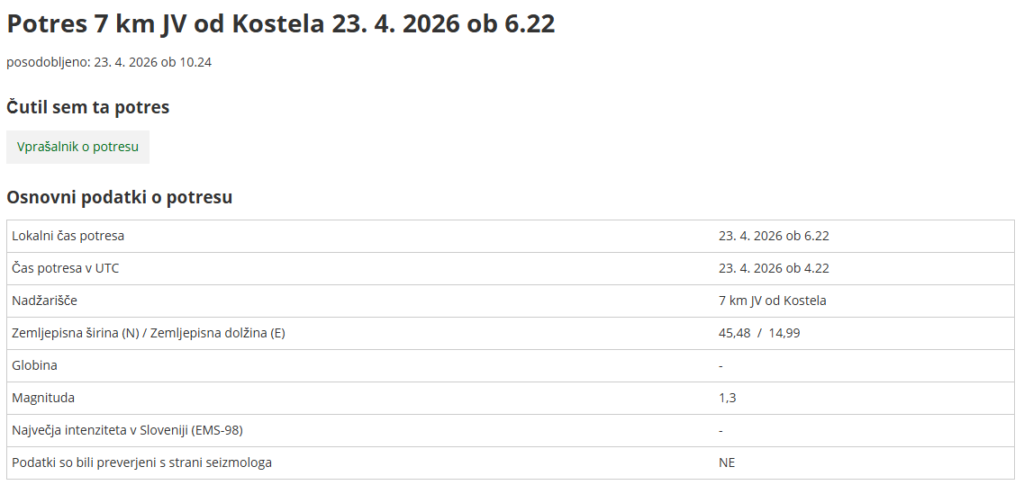Click the Globina row label
The height and width of the screenshot is (485, 1024).
coord(35,365)
